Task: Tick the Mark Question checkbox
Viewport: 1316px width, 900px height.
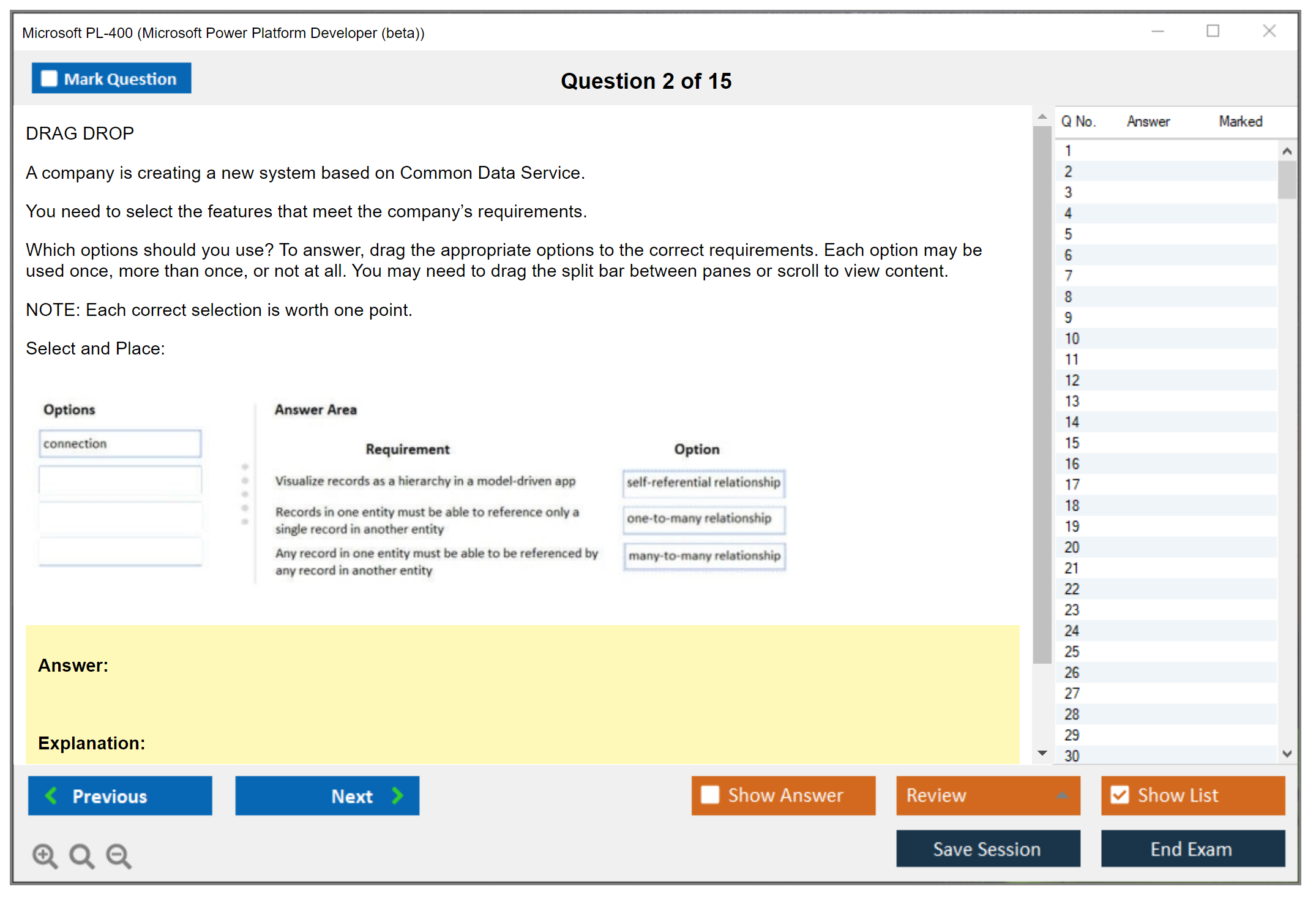Action: point(49,79)
